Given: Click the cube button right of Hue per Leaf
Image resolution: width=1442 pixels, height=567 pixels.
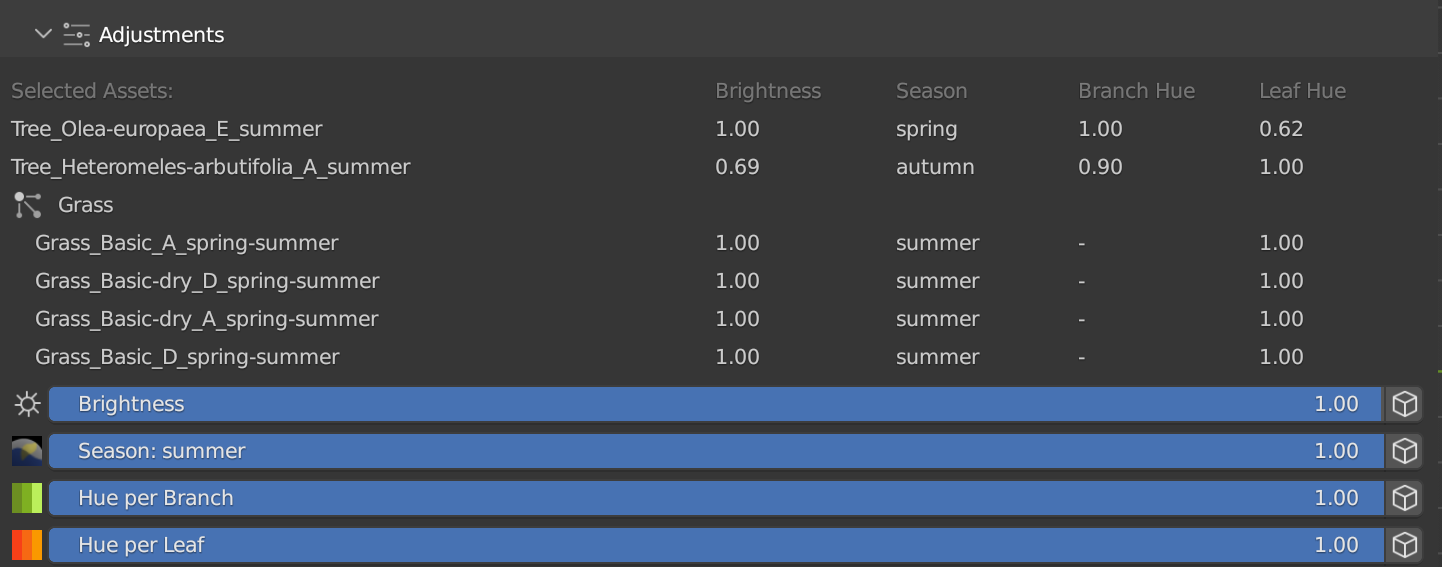Looking at the screenshot, I should point(1405,545).
